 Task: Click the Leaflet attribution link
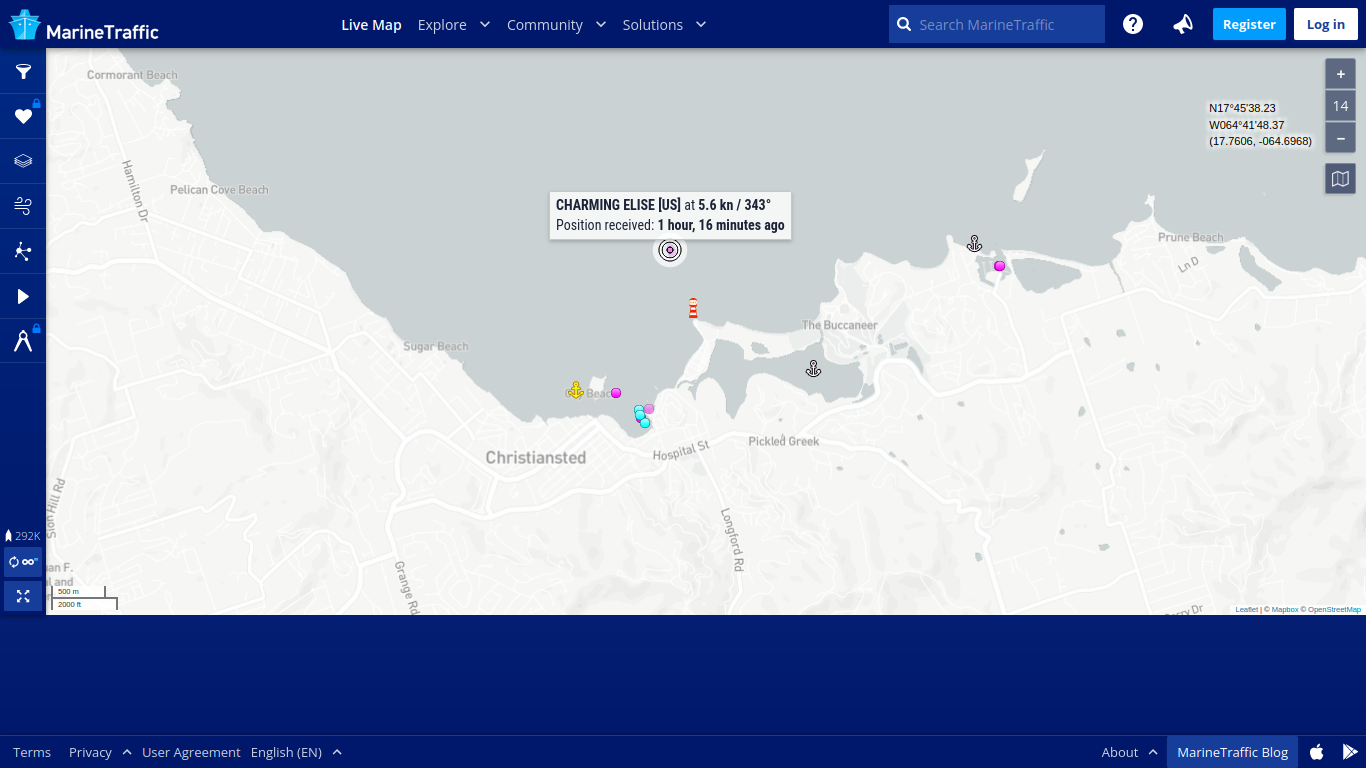click(1246, 609)
